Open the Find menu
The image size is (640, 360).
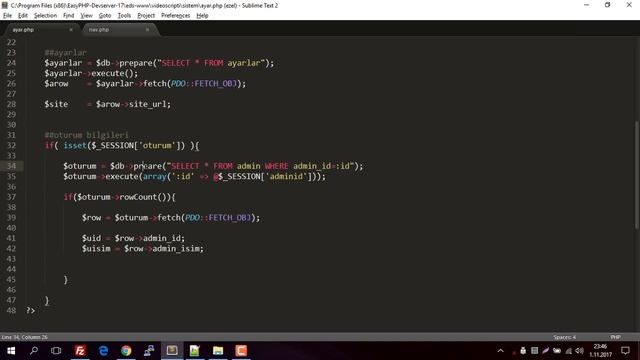point(69,16)
